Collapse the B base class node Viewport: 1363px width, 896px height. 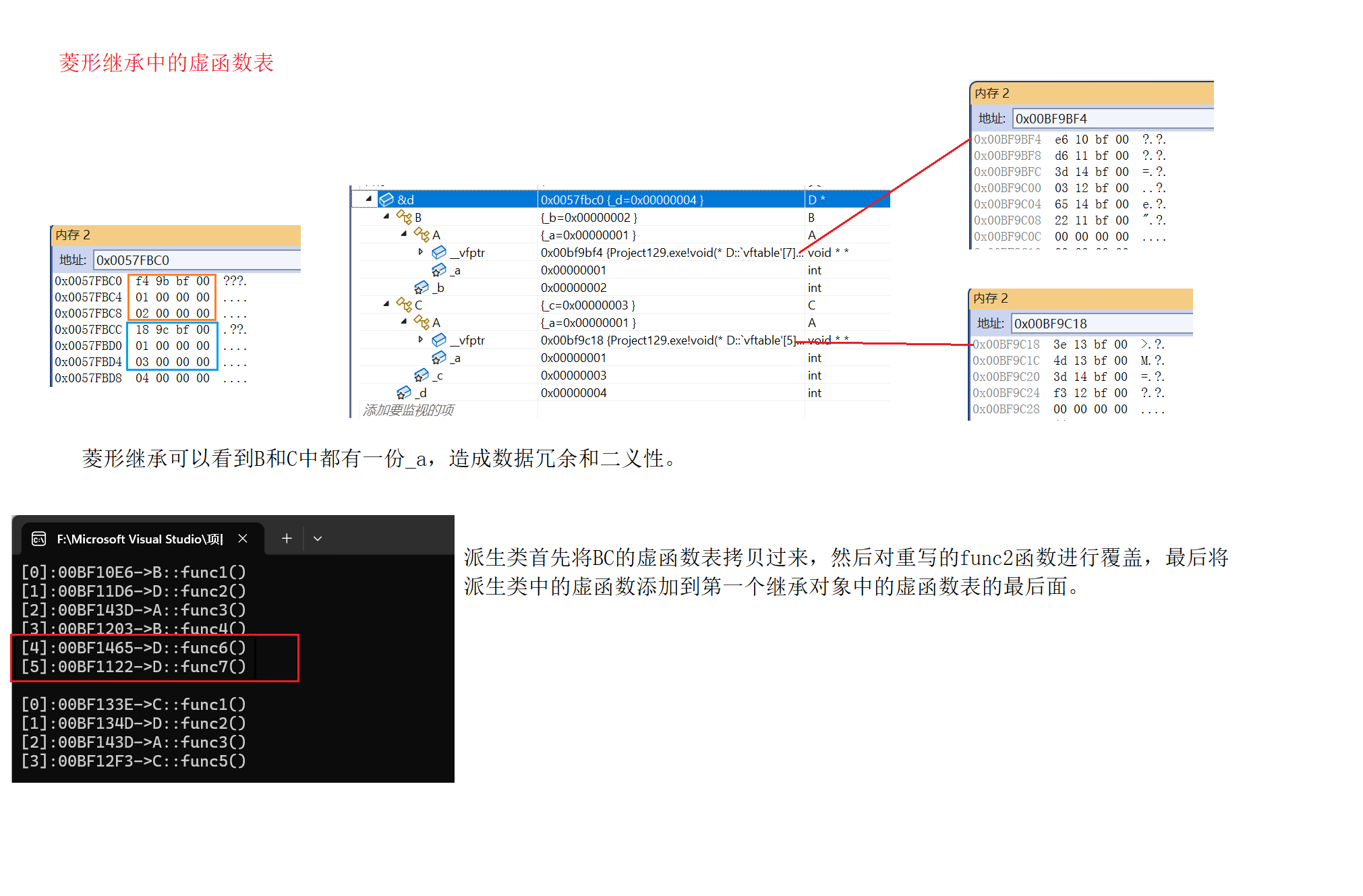point(386,216)
